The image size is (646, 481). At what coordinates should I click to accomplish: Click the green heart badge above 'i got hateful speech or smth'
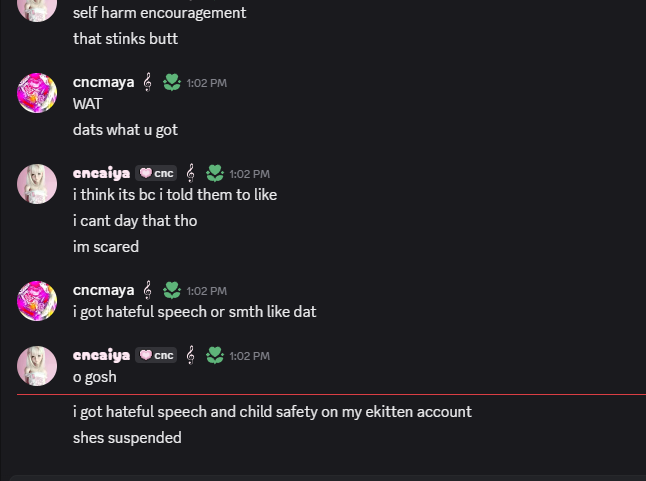click(172, 290)
